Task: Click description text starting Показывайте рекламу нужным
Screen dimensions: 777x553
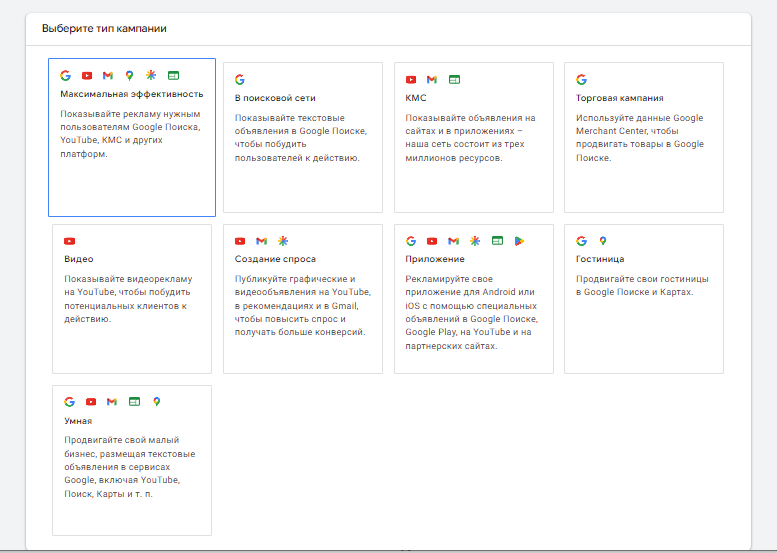Action: pyautogui.click(x=130, y=134)
